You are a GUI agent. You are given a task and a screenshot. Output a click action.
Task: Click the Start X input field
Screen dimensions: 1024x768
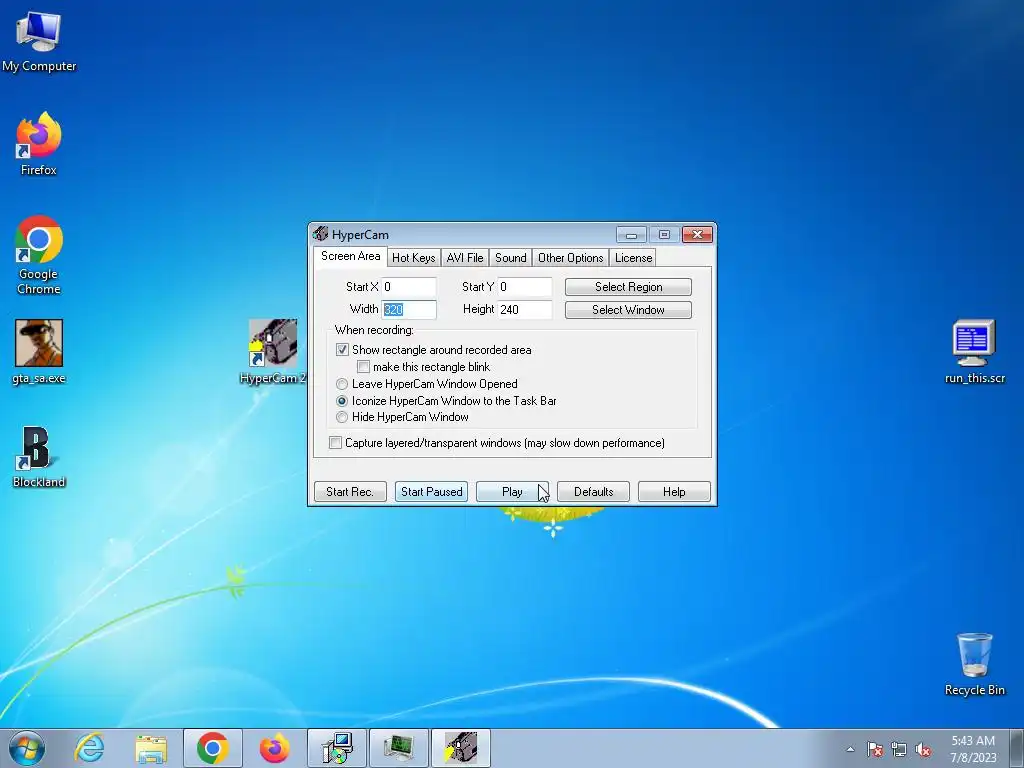(x=409, y=287)
